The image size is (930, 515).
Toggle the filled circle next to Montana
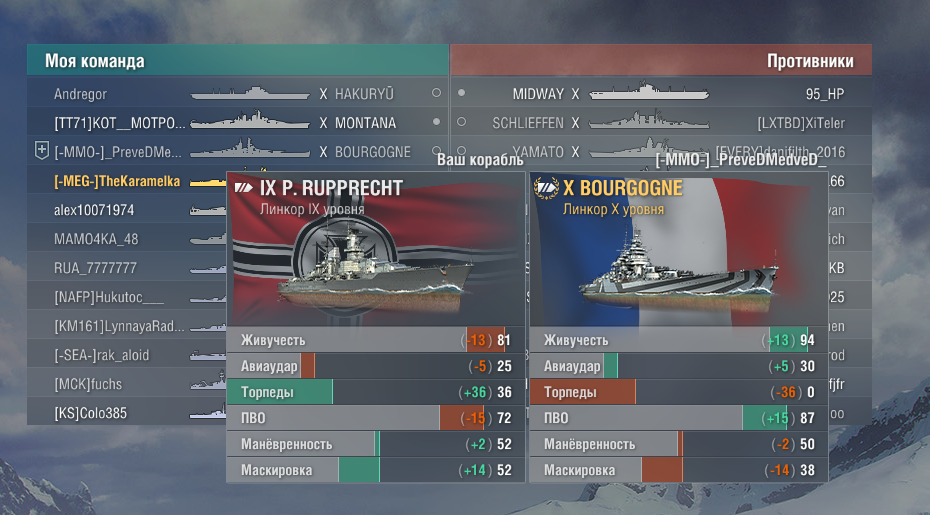pos(437,122)
